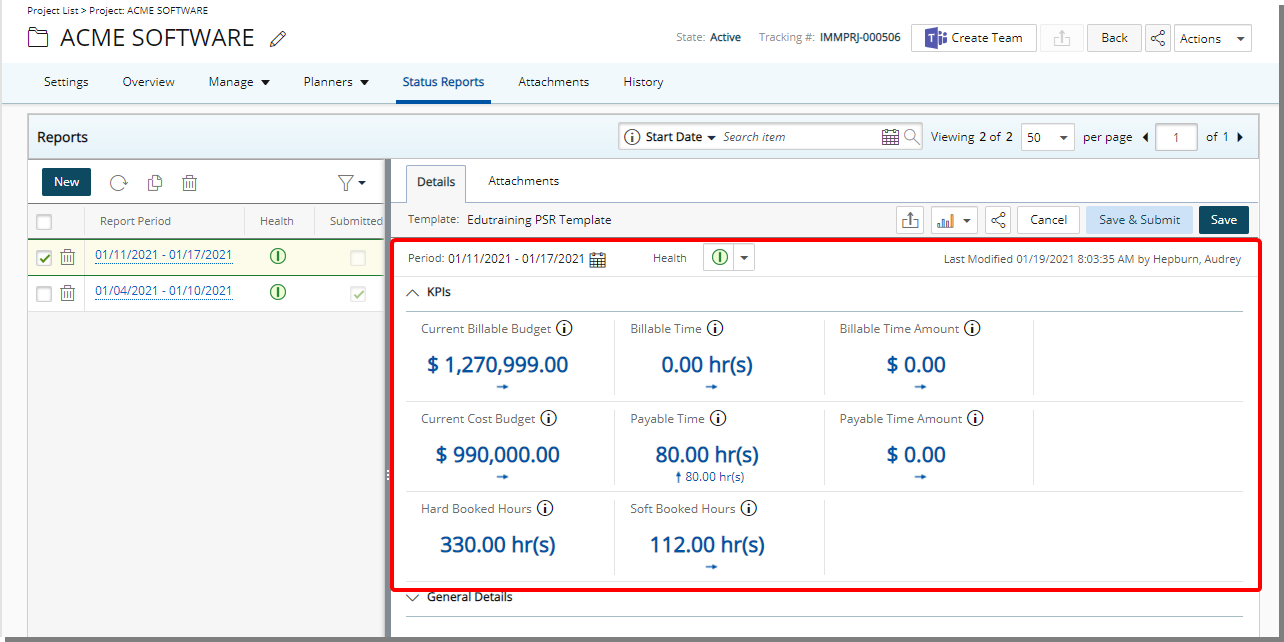Change the 50 per page dropdown
This screenshot has height=642, width=1284.
click(1047, 137)
